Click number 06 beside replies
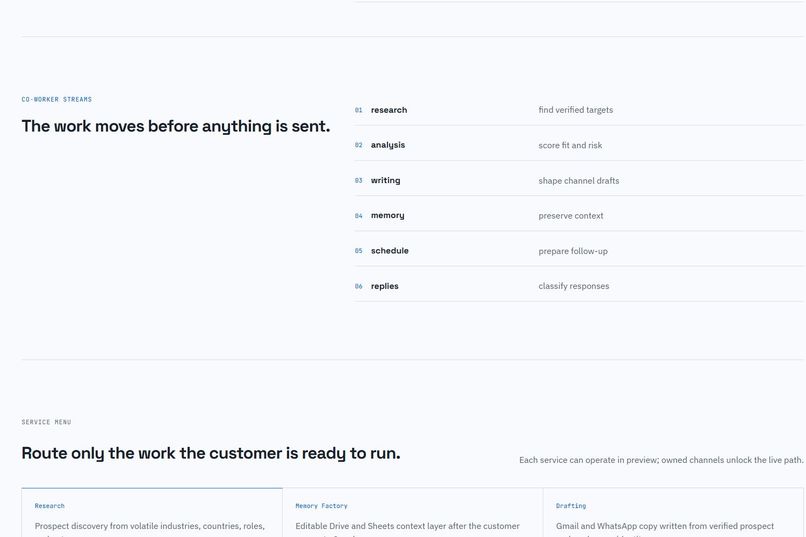This screenshot has width=806, height=537. (x=358, y=286)
